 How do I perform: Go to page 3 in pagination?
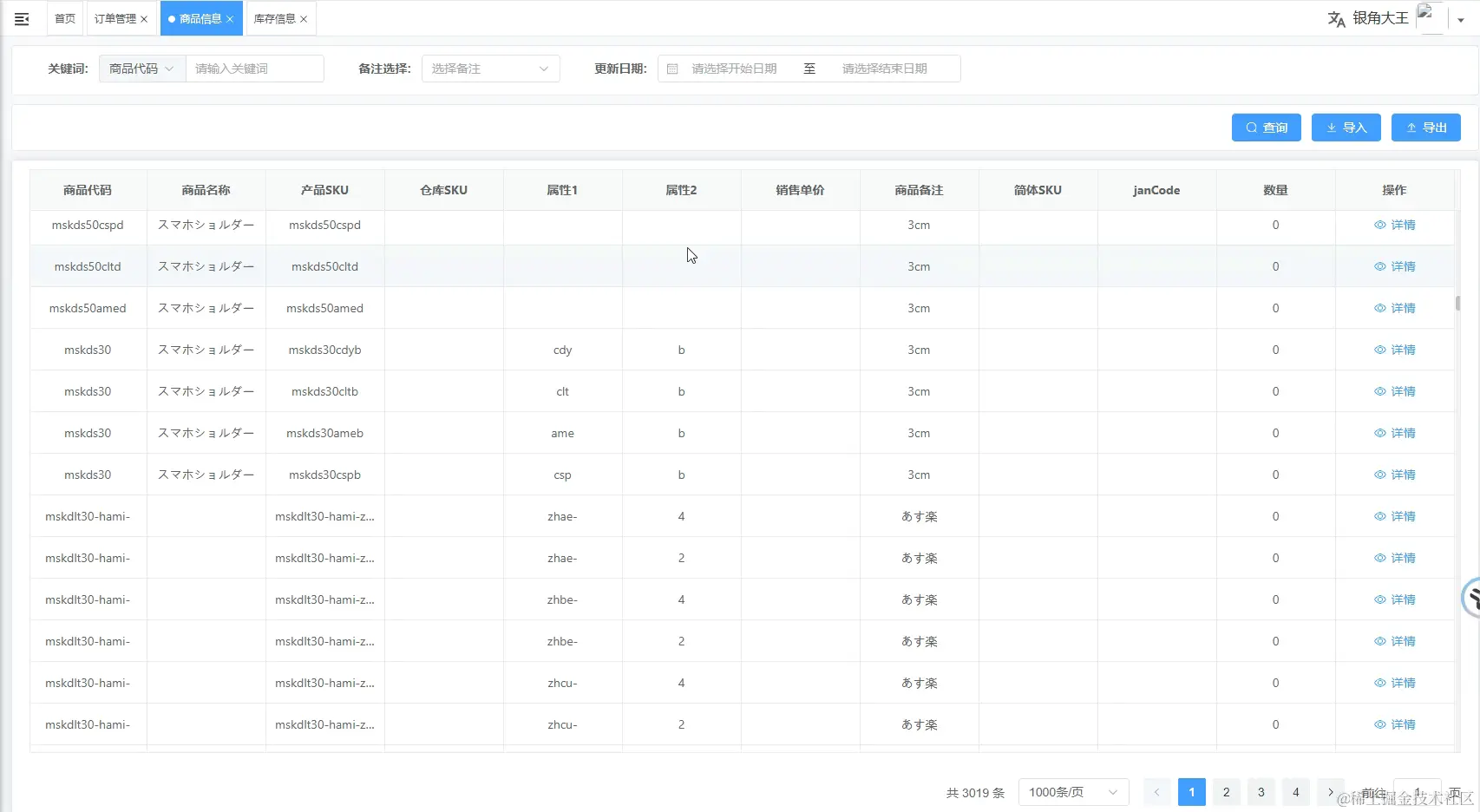[1261, 792]
